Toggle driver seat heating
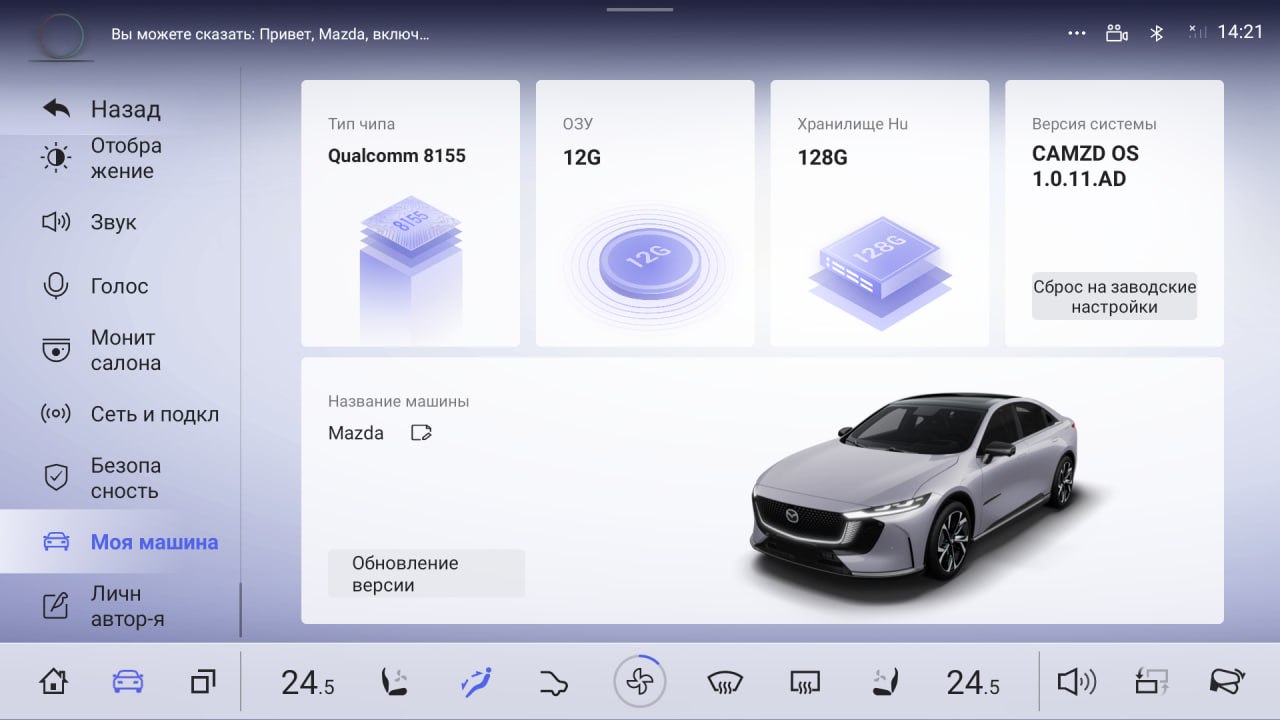Screen dimensions: 1280x720 pos(393,682)
